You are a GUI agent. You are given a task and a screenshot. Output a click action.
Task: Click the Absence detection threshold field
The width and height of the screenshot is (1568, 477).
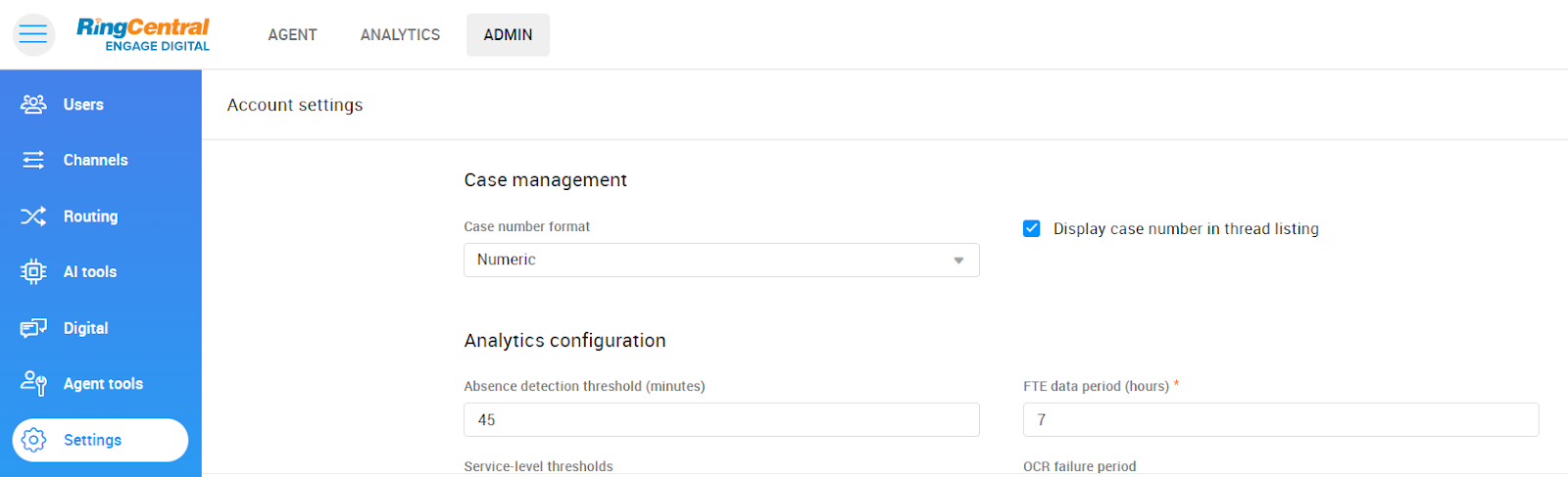(x=721, y=420)
